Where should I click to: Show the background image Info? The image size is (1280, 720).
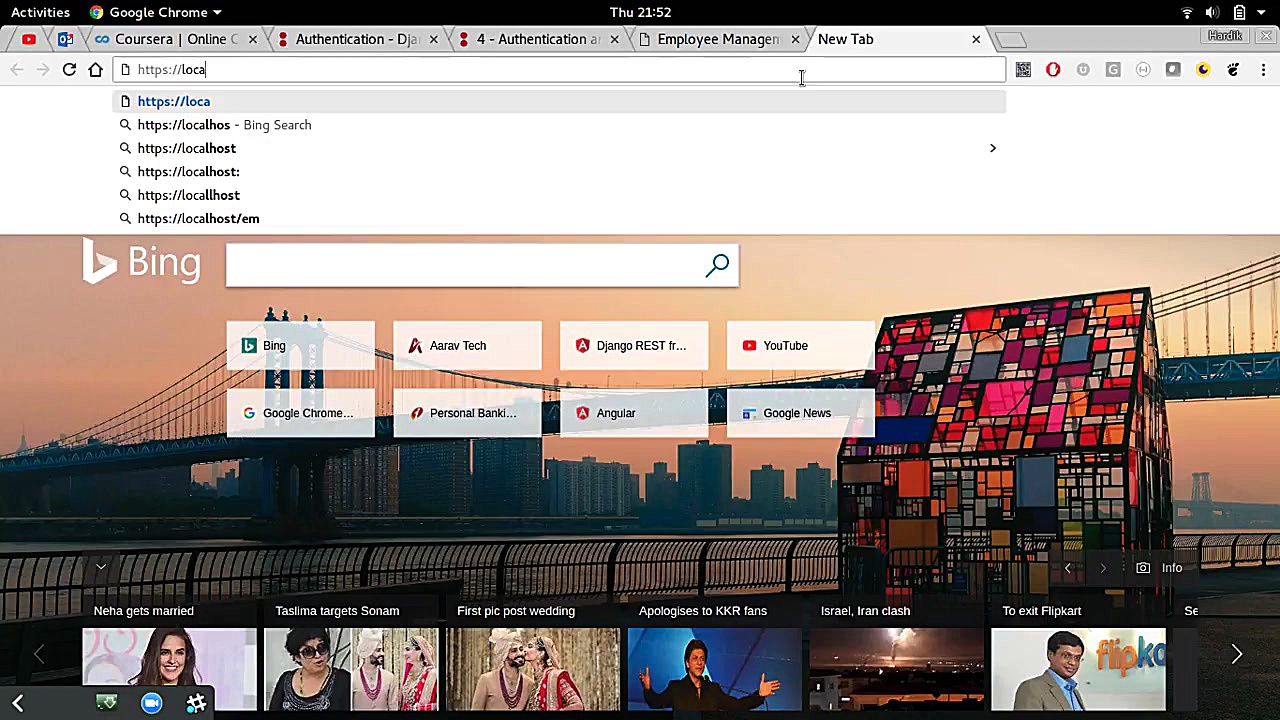[x=1161, y=568]
